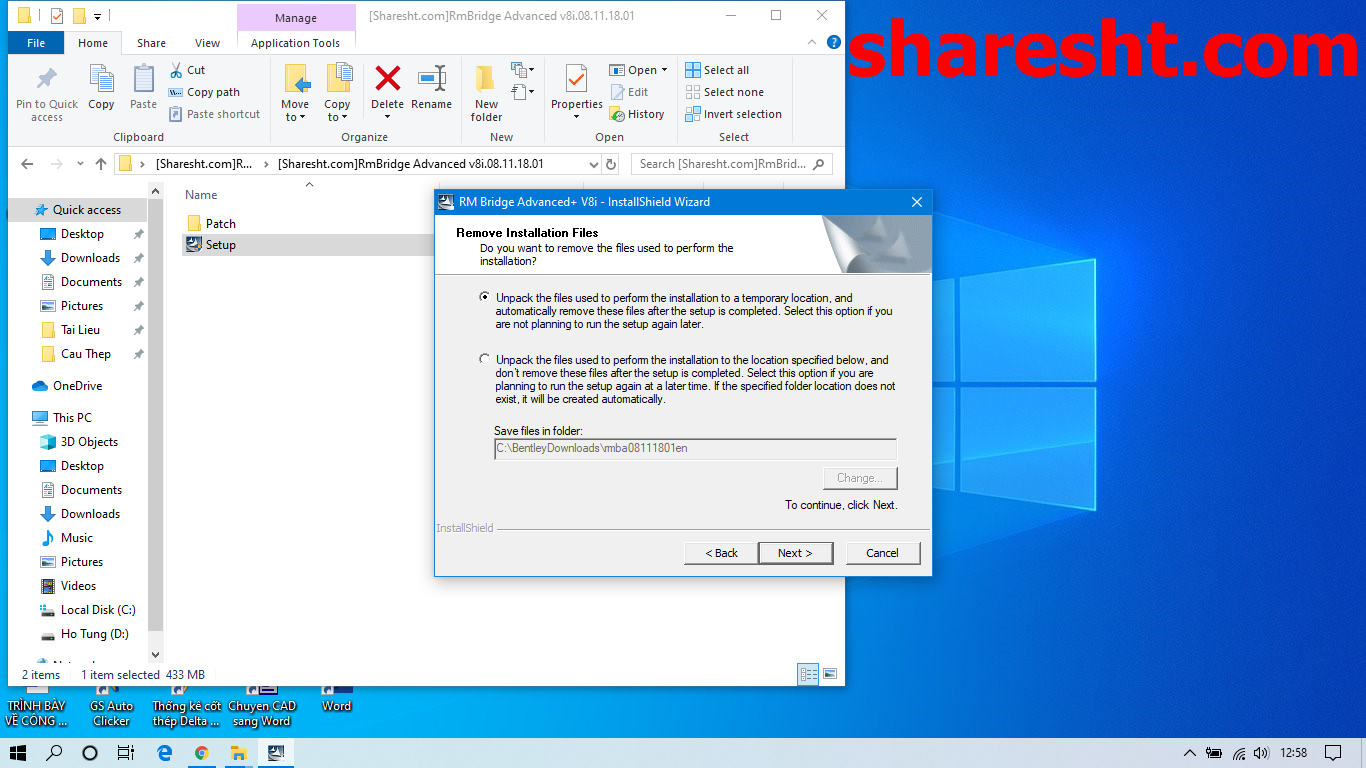Expand the address bar history dropdown
This screenshot has height=768, width=1366.
593,164
